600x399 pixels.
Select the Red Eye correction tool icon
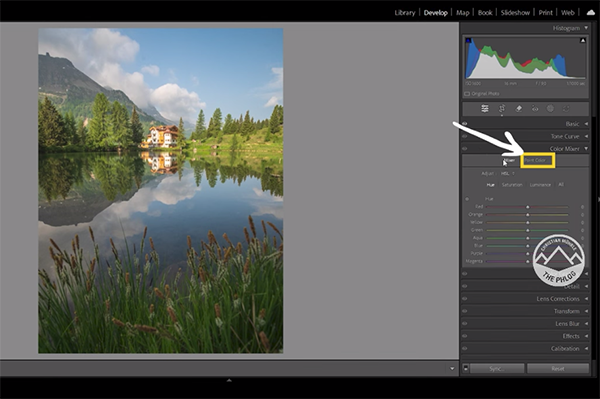(x=535, y=109)
